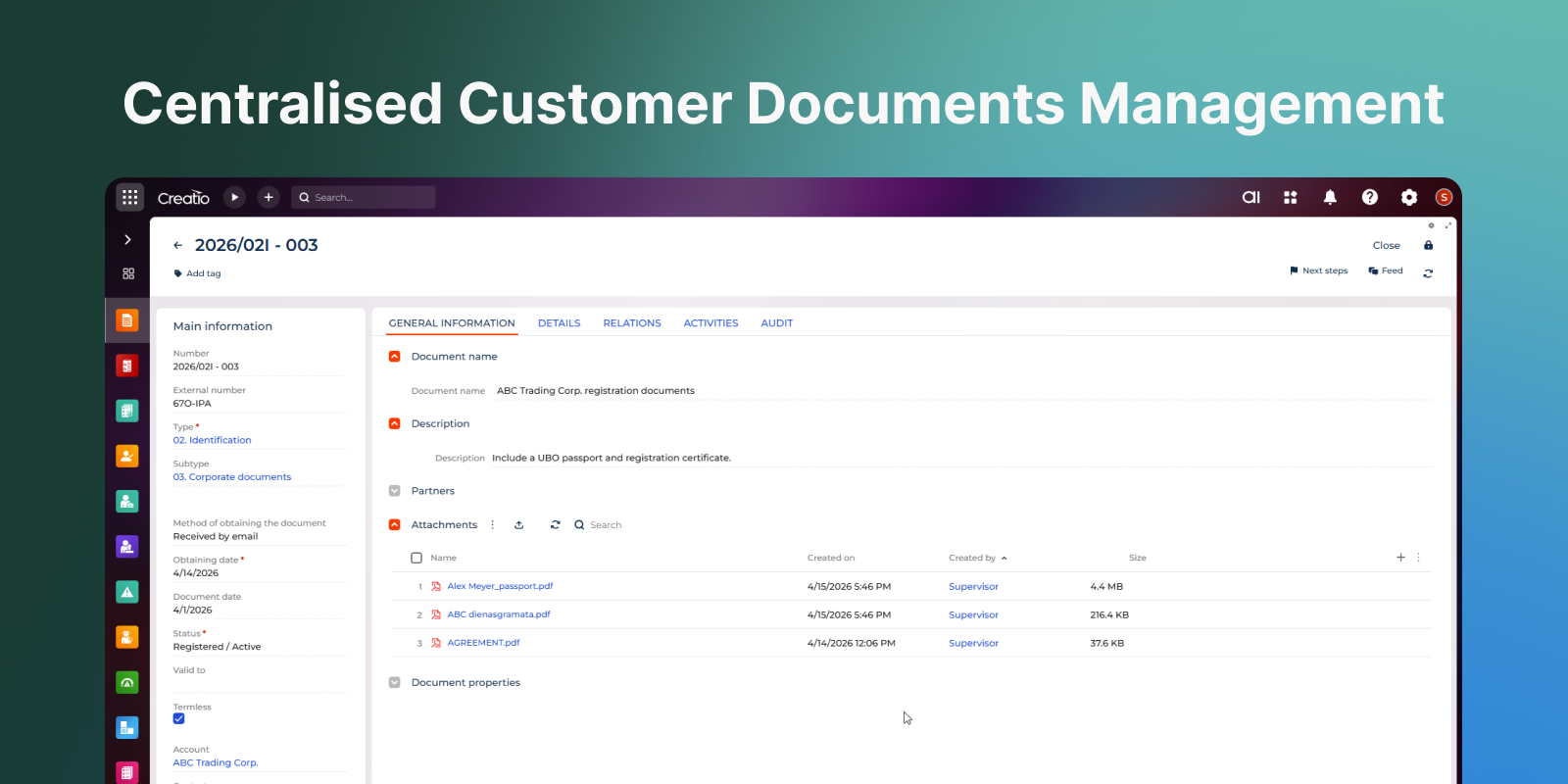Click the upload attachment icon
1568x784 pixels.
point(519,525)
